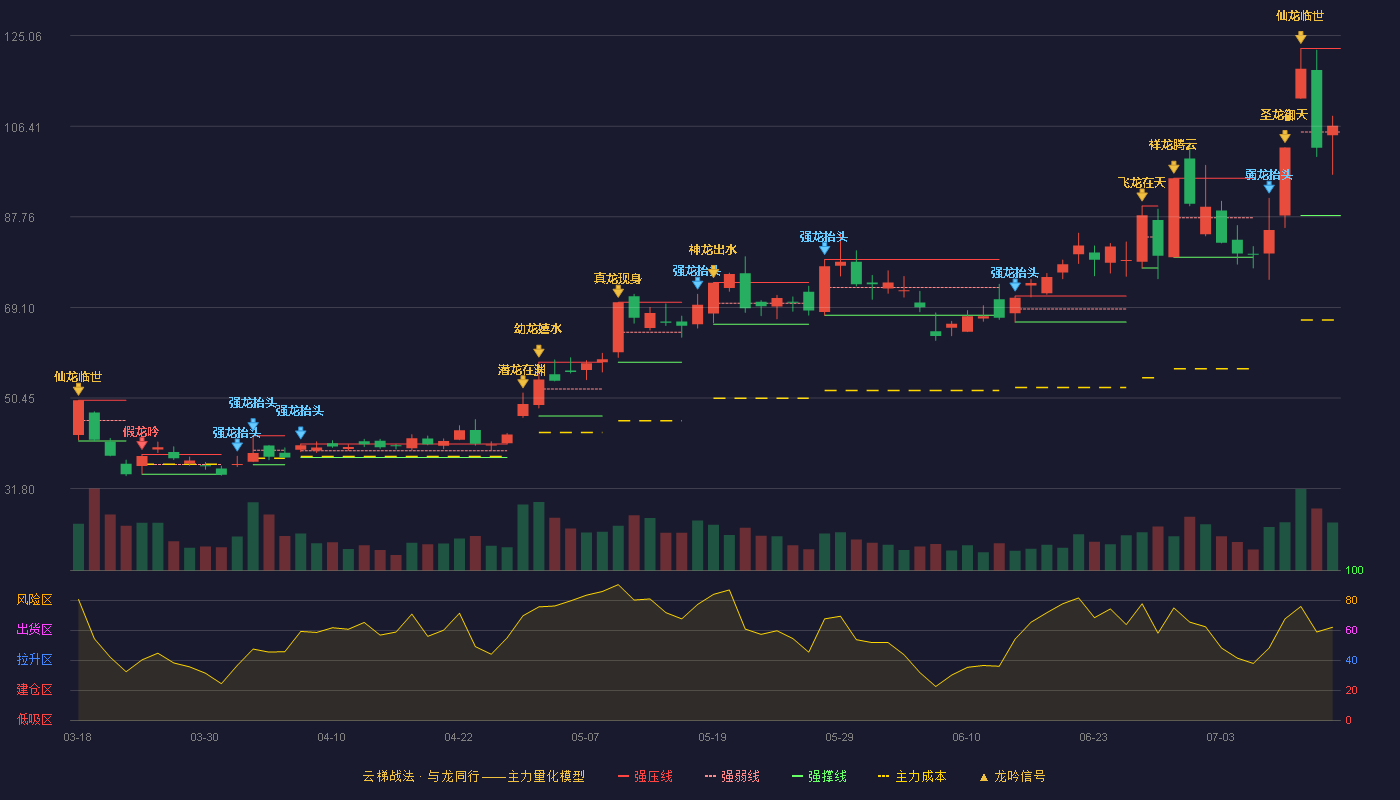Toggle the 龙吟信号 legend entry
1400x800 pixels.
[x=1012, y=776]
